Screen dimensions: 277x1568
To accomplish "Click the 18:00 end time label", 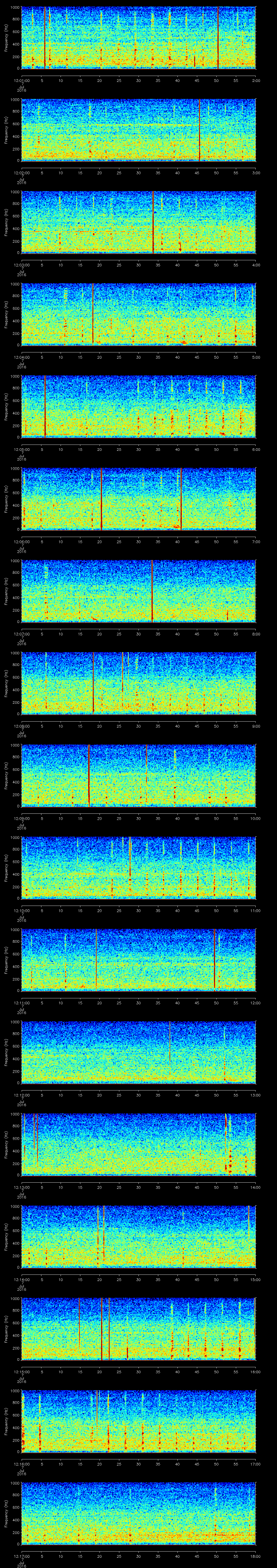I will click(x=255, y=1557).
